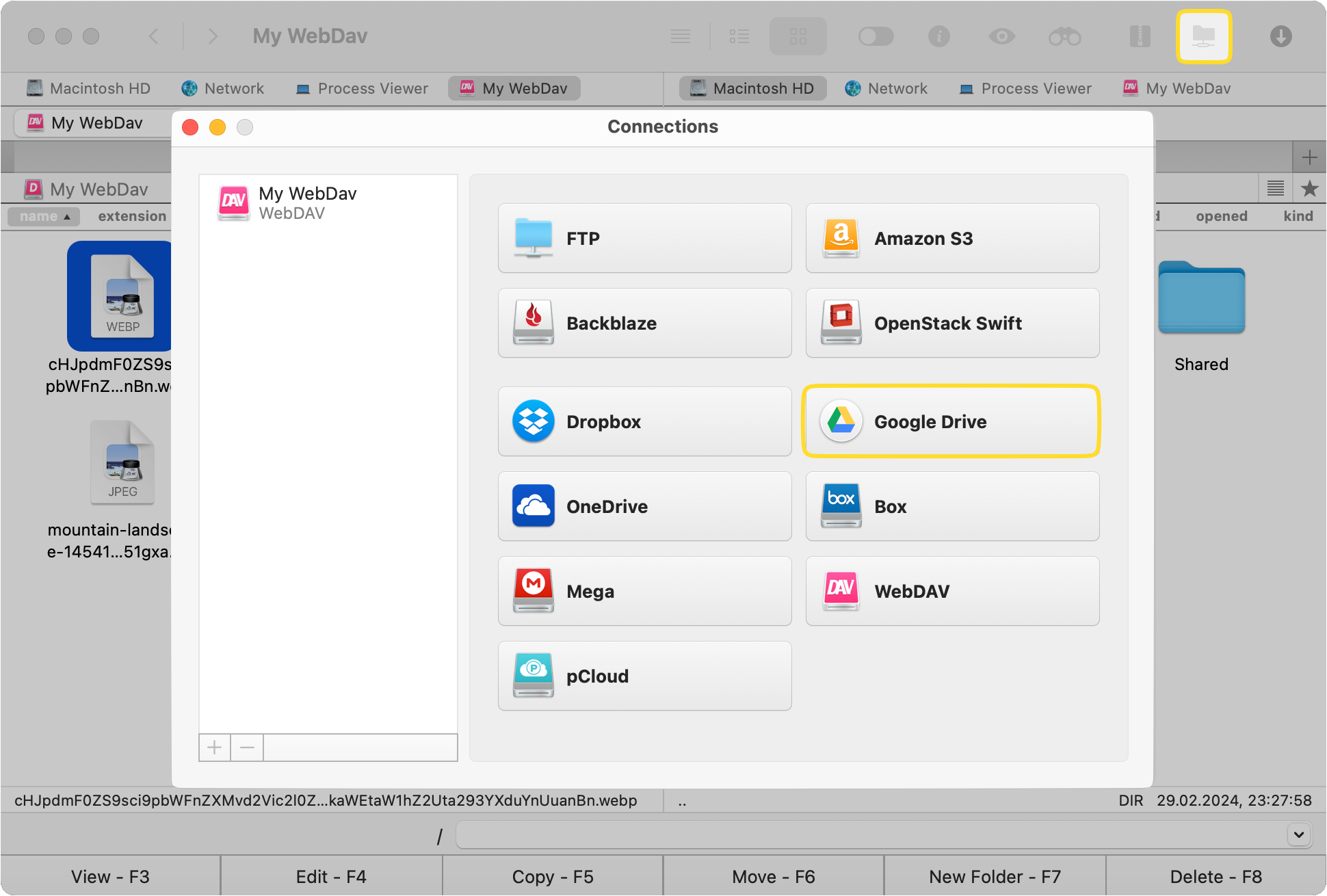Create folder using New Folder F7
Viewport: 1327px width, 896px height.
994,876
